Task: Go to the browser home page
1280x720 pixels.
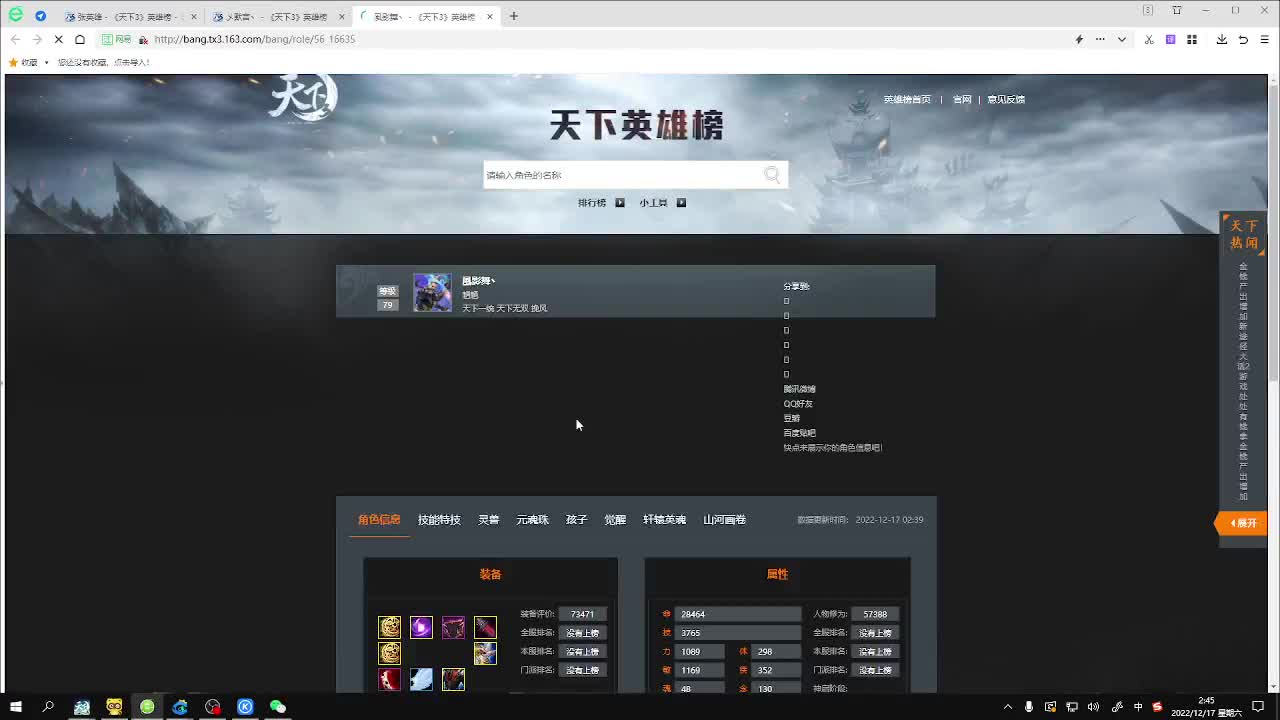Action: tap(80, 39)
